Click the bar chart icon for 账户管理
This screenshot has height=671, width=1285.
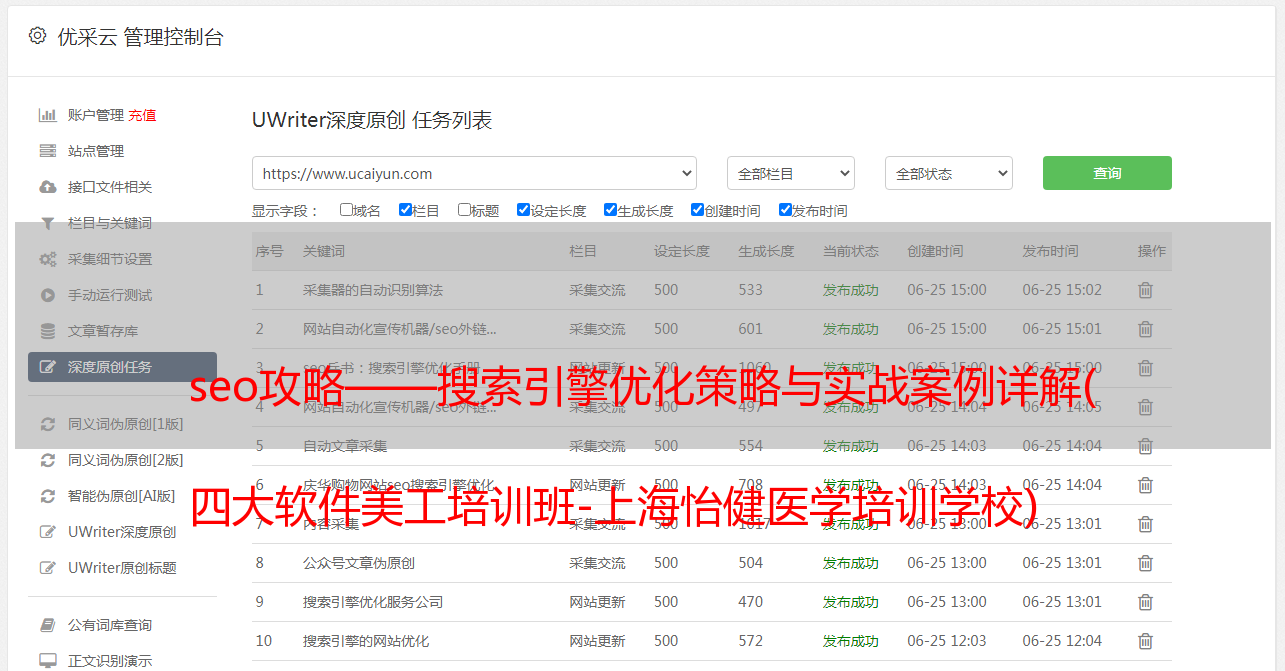point(47,115)
